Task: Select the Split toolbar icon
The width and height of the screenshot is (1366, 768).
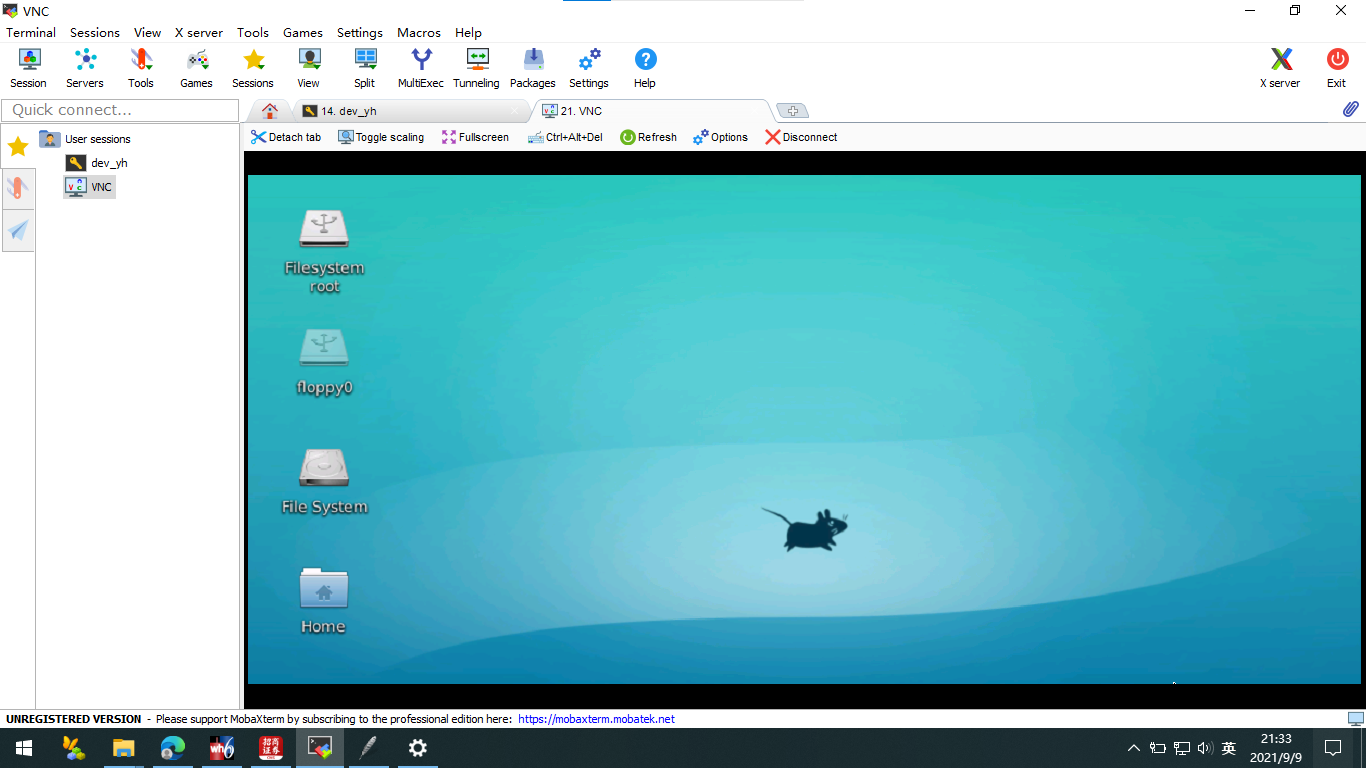Action: (365, 68)
